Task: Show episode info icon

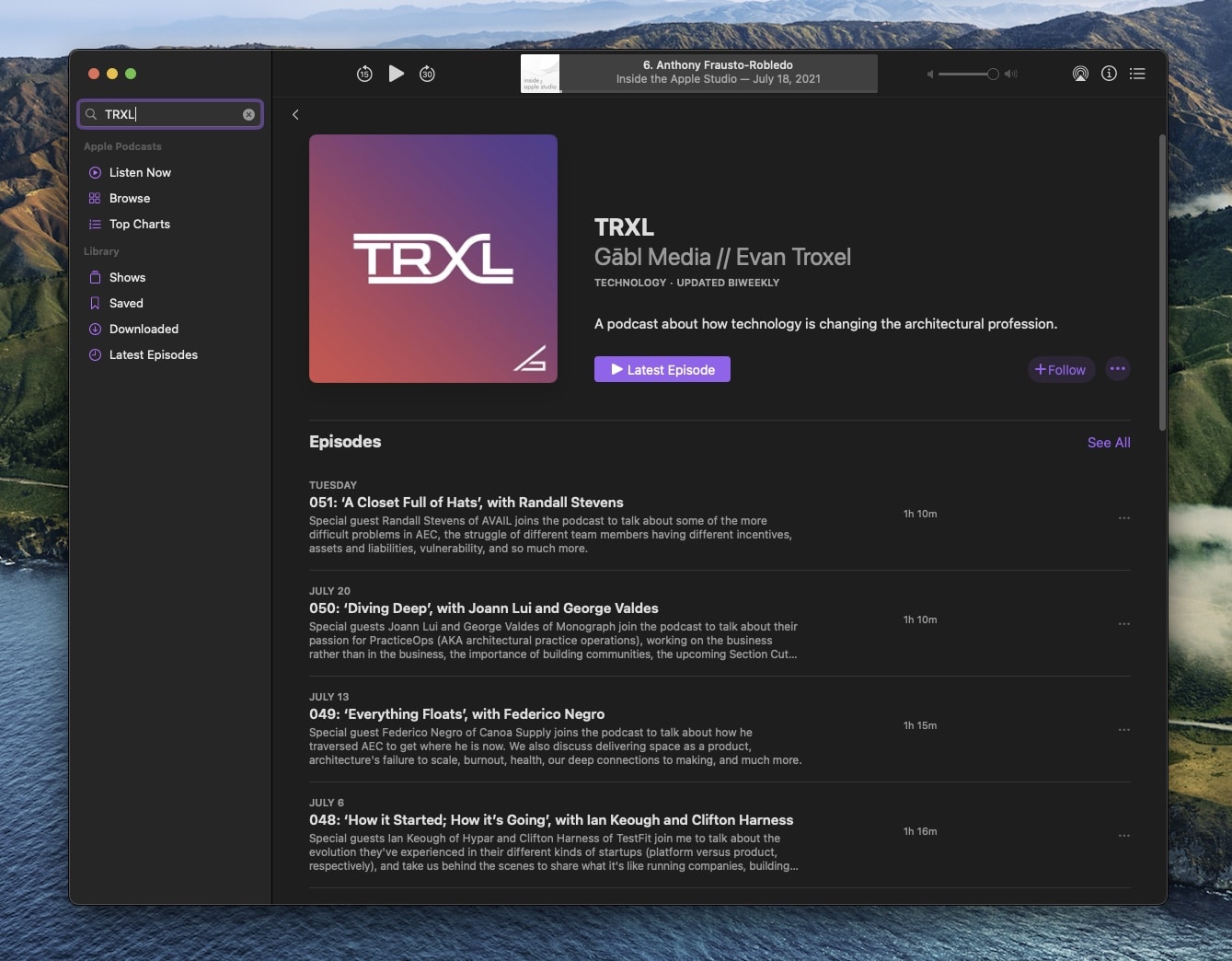Action: coord(1109,74)
